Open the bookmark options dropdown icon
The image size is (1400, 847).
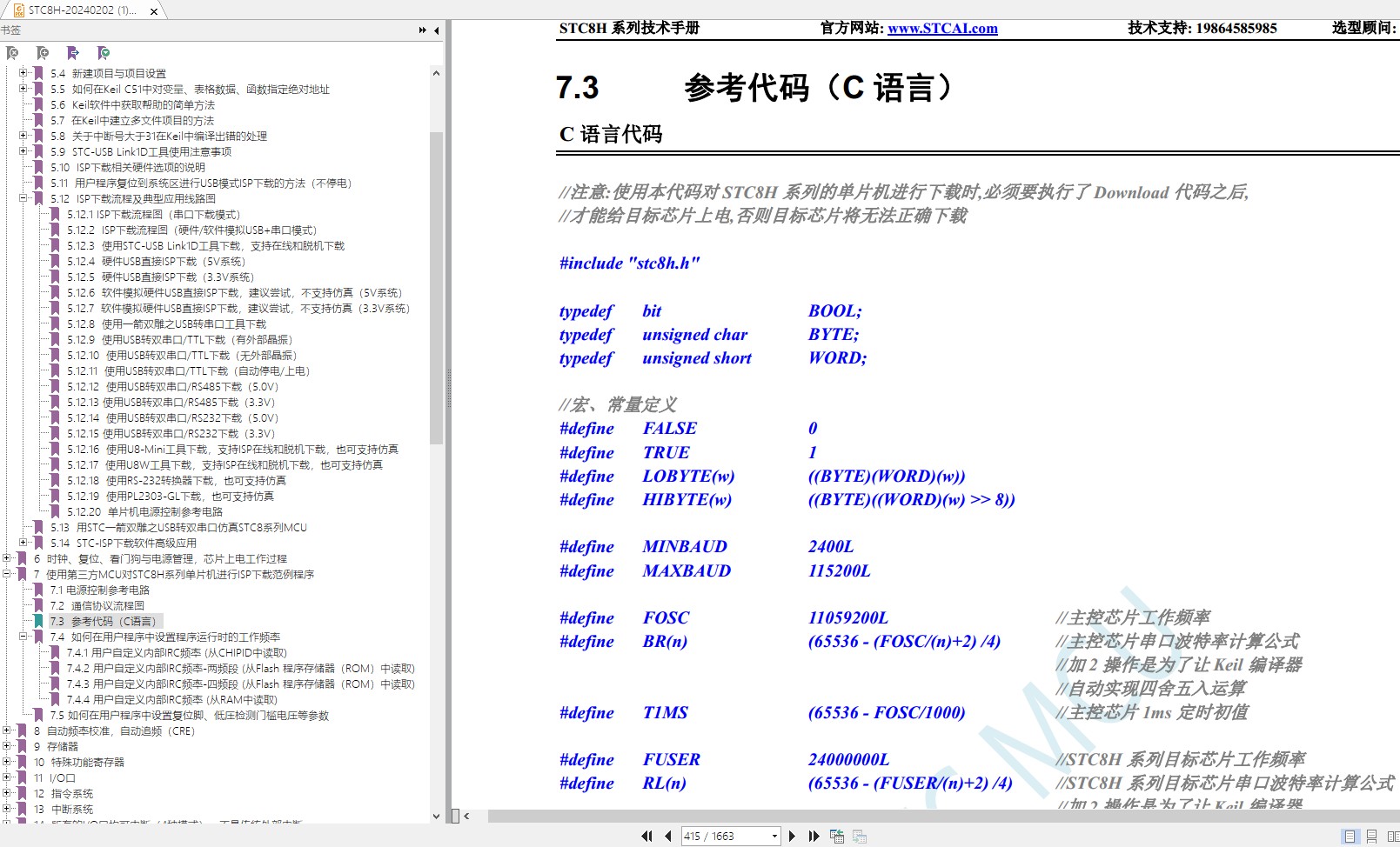point(104,53)
